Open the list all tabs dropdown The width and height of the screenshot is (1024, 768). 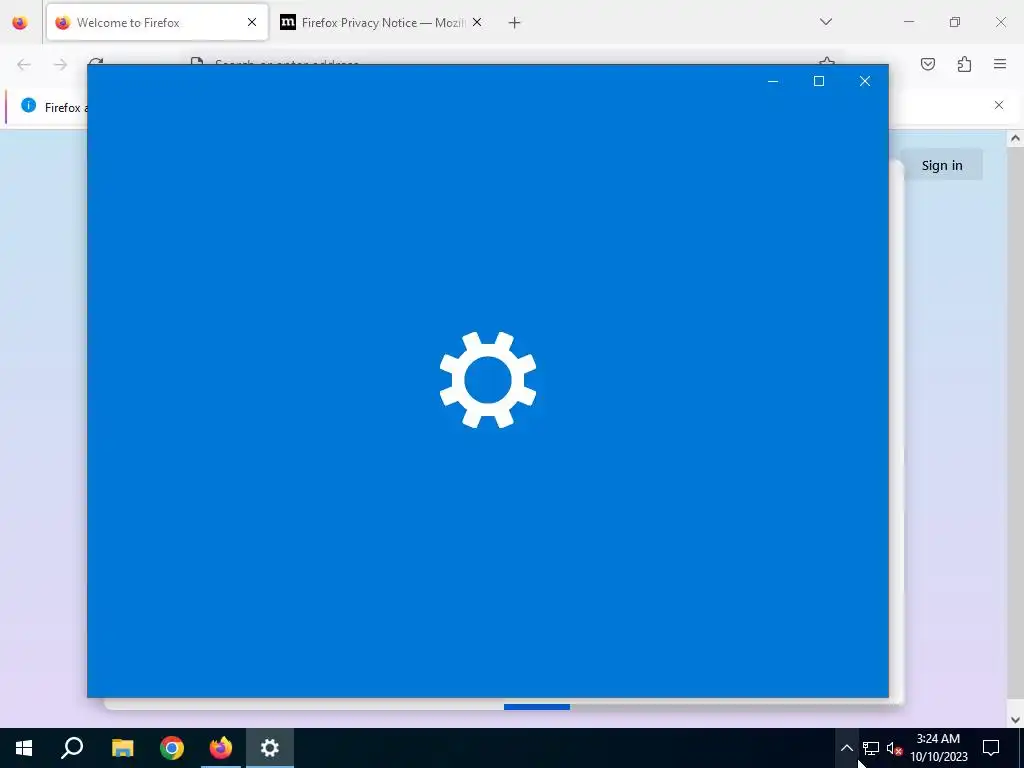(x=825, y=22)
